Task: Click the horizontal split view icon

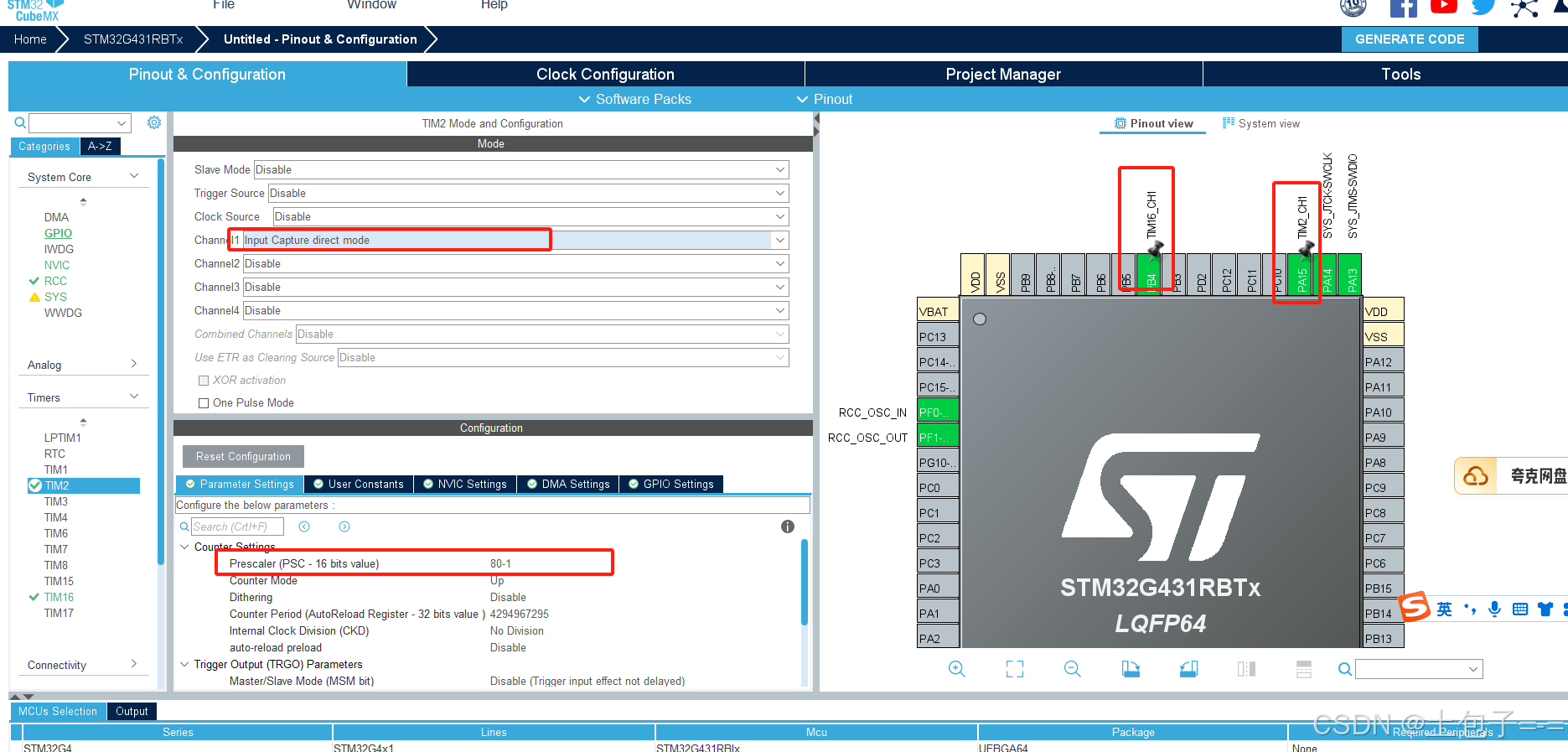Action: [x=1304, y=669]
